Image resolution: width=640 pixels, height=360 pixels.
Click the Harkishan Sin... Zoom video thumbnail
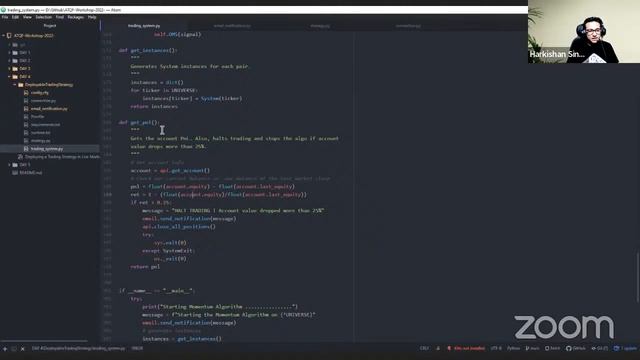[584, 31]
